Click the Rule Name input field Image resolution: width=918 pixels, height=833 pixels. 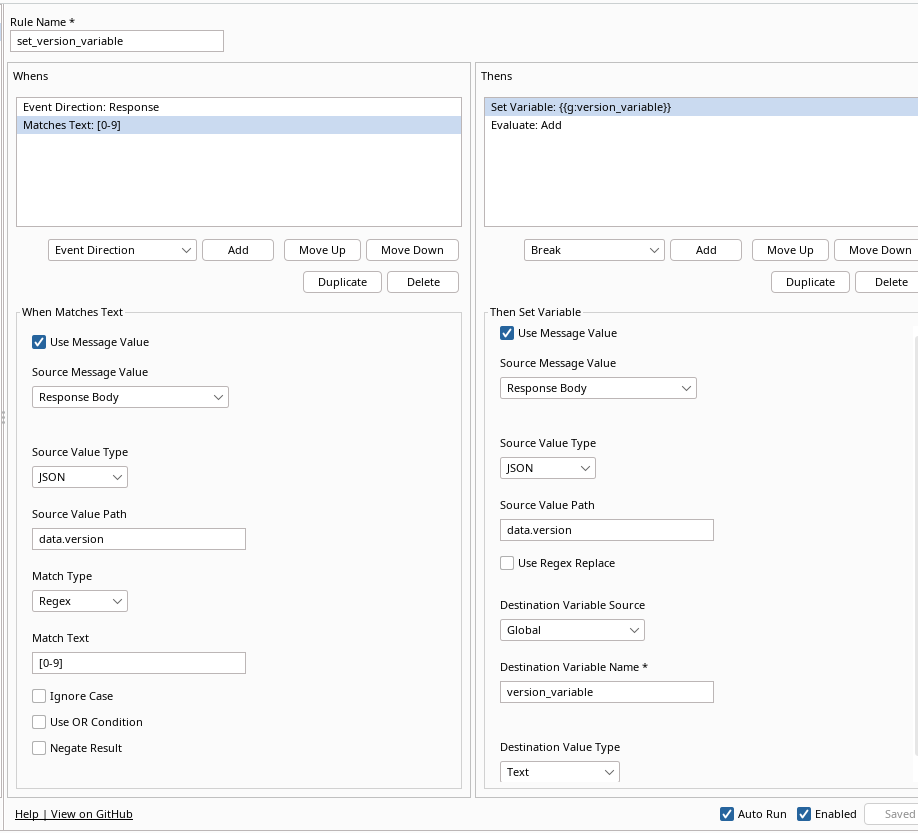(116, 41)
